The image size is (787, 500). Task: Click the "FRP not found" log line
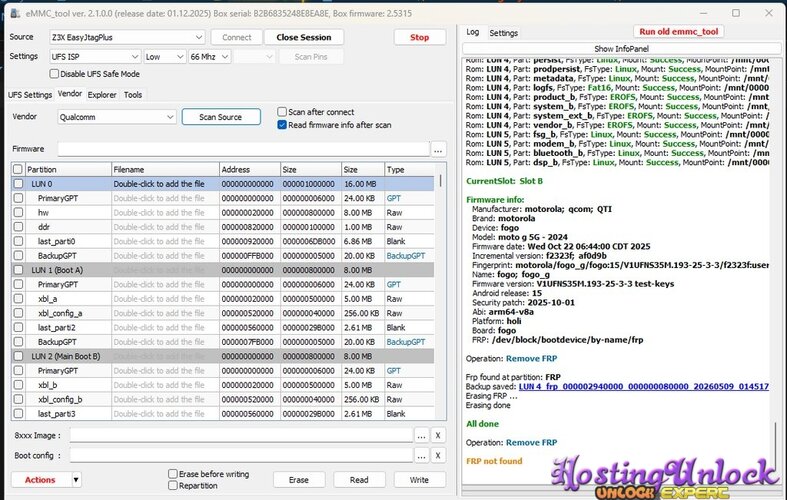point(494,461)
